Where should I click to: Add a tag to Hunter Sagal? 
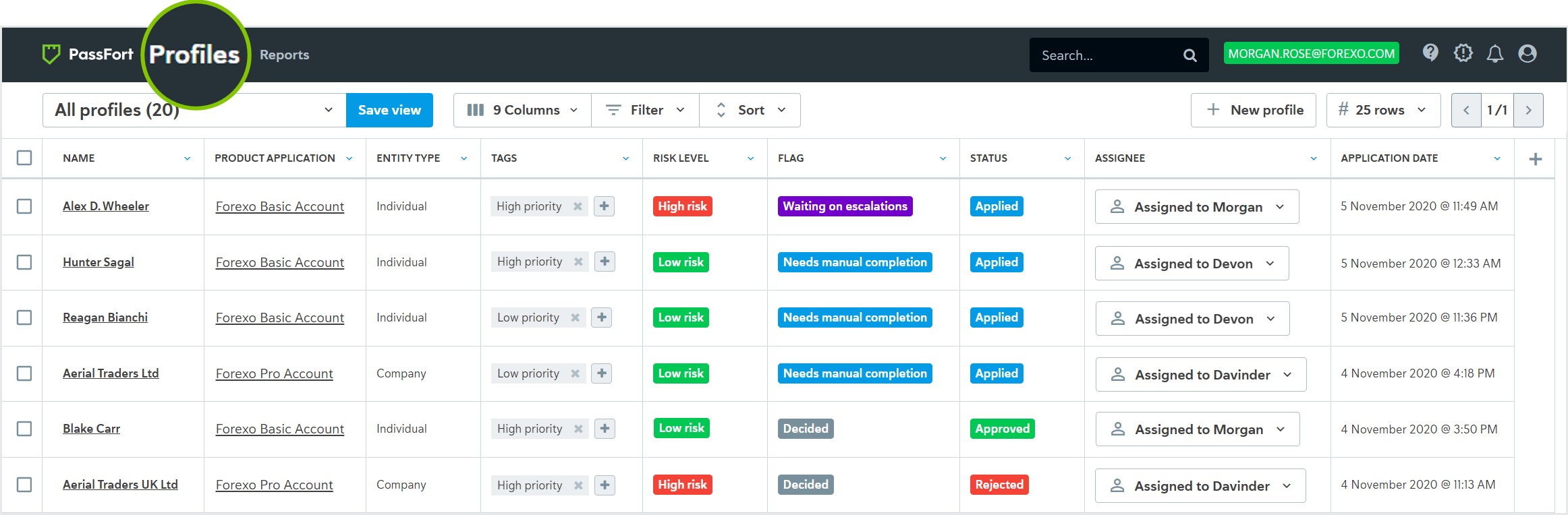605,262
